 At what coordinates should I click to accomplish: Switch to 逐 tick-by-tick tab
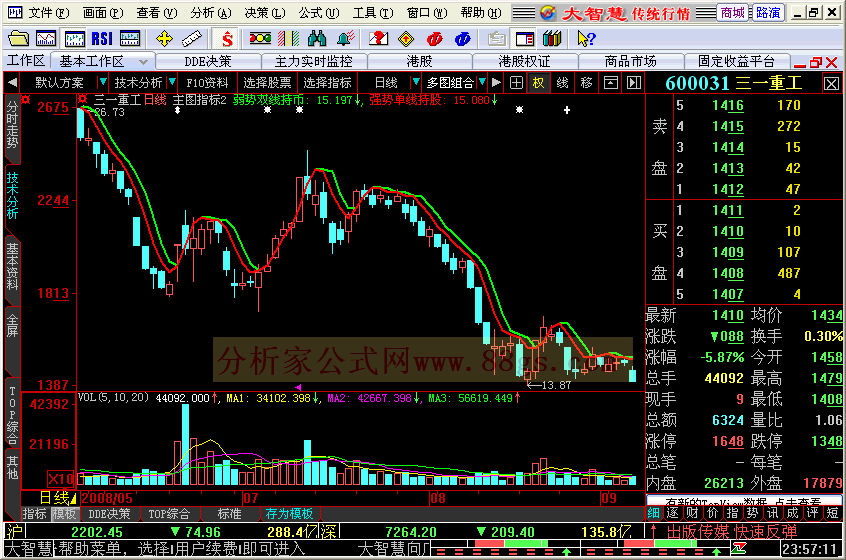pos(672,513)
